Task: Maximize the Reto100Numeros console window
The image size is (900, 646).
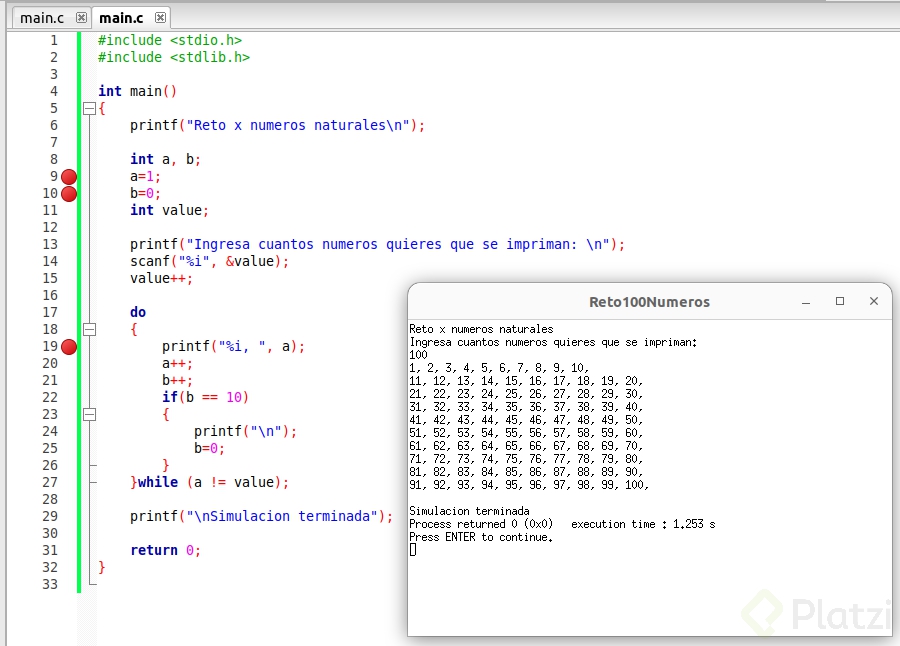Action: (x=841, y=300)
